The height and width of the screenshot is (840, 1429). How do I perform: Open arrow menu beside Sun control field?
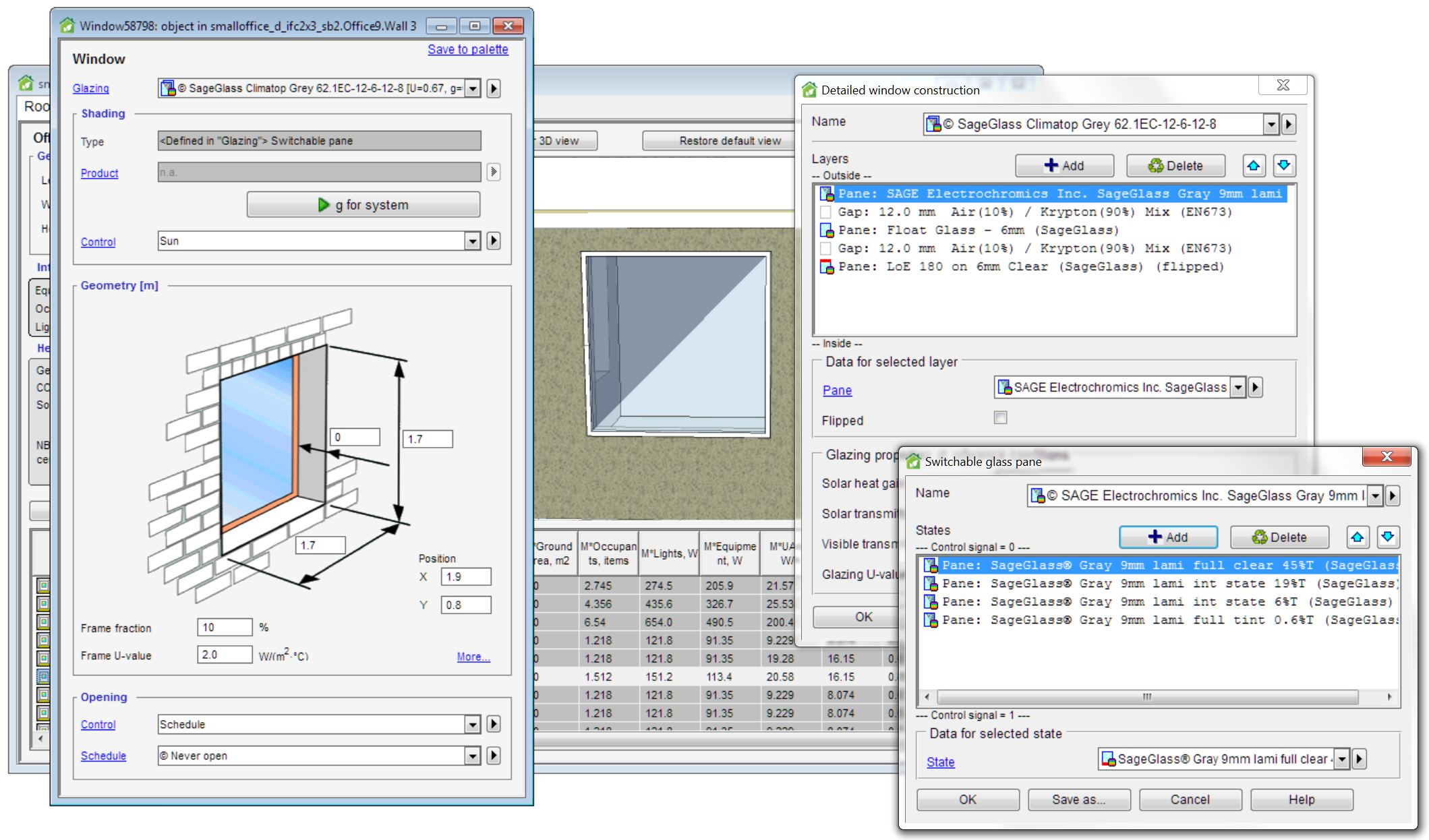point(494,241)
